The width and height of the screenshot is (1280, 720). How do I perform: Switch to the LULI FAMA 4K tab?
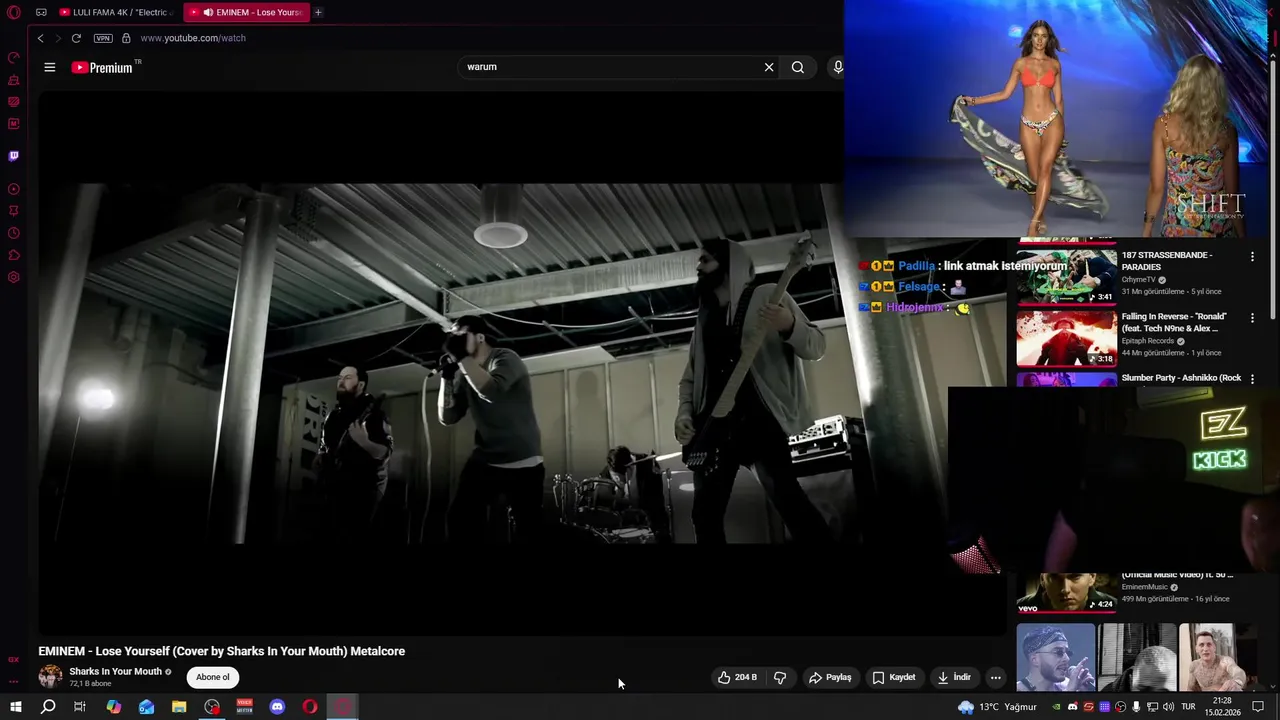pyautogui.click(x=118, y=12)
